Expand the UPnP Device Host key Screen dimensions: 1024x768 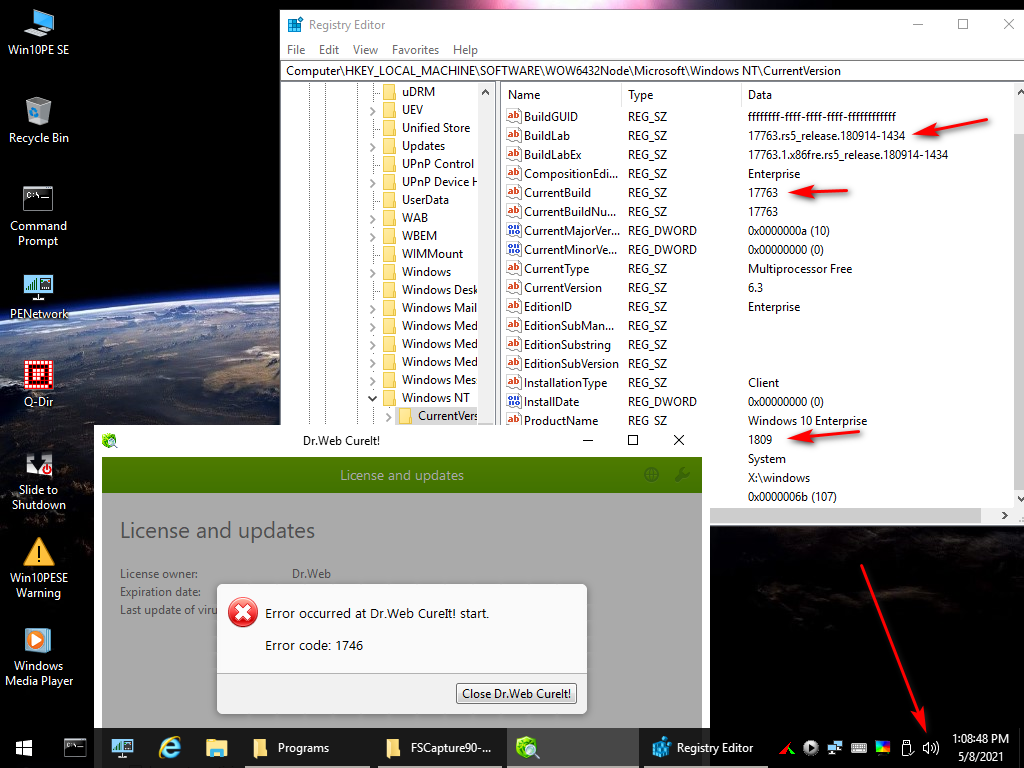(373, 182)
